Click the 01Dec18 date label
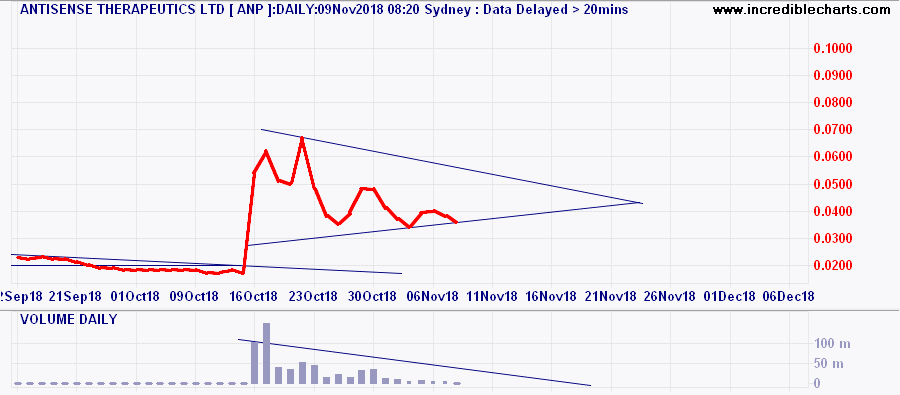900x395 pixels. [730, 296]
